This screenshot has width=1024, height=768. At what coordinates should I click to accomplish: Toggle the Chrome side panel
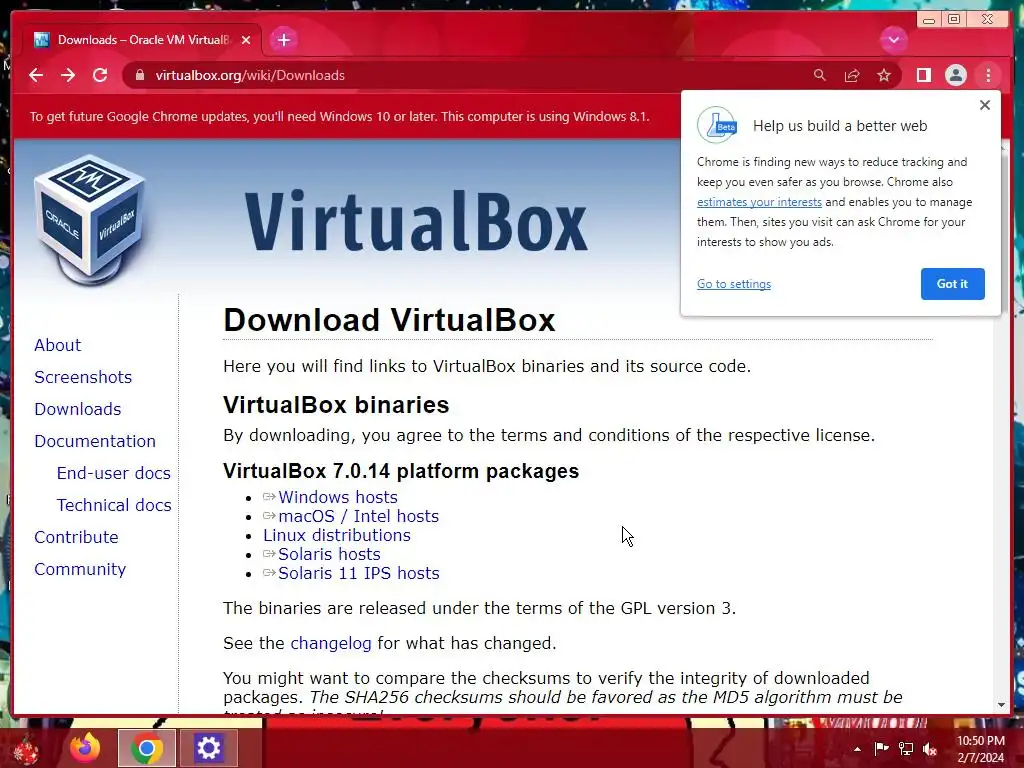923,75
